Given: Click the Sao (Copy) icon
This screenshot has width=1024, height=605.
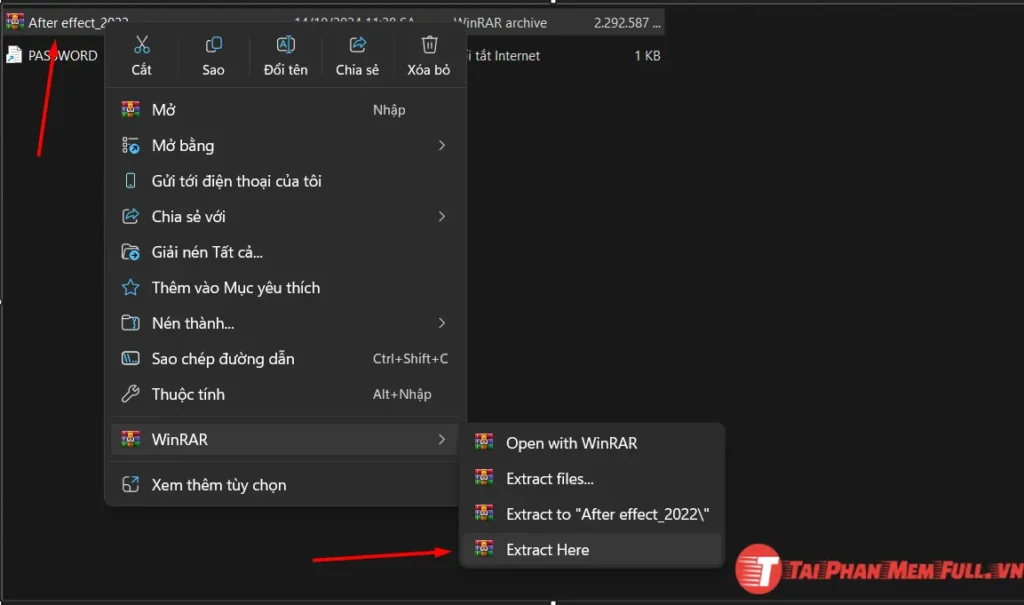Looking at the screenshot, I should [213, 45].
